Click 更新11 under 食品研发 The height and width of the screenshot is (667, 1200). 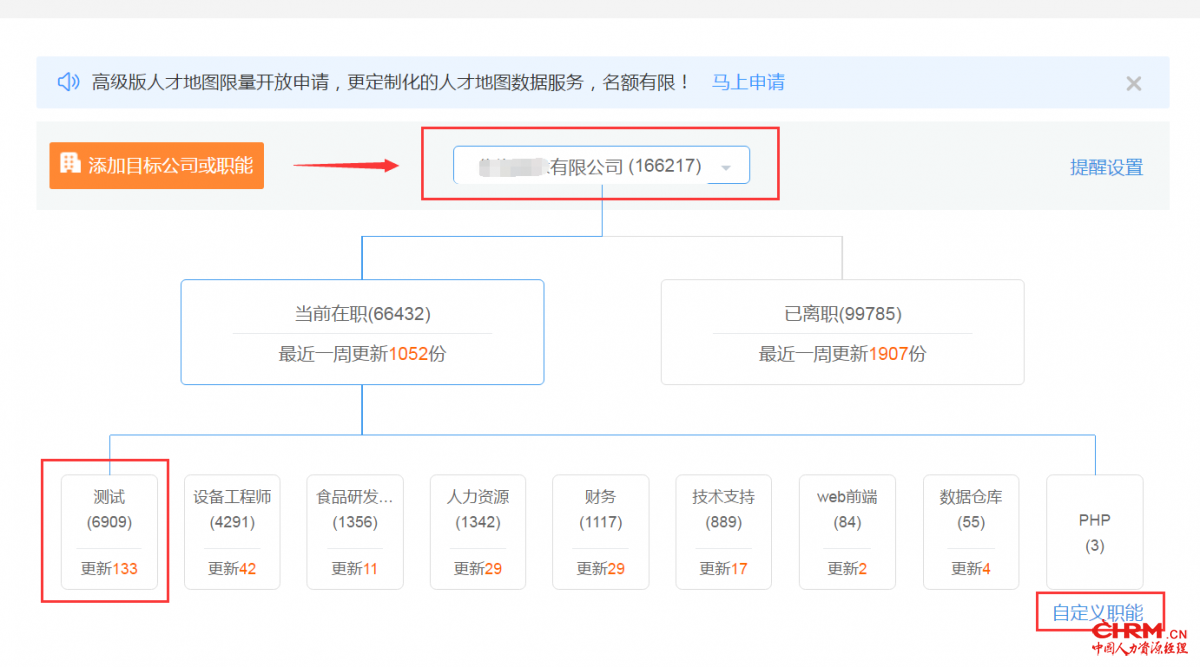coord(355,568)
